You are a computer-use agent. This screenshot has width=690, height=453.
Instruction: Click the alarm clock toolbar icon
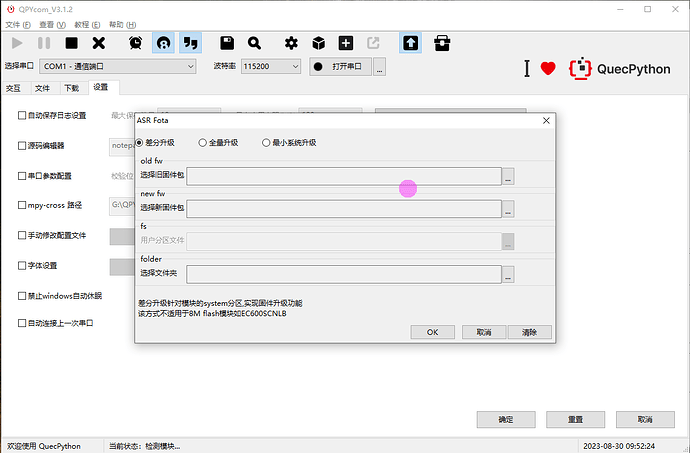[135, 43]
